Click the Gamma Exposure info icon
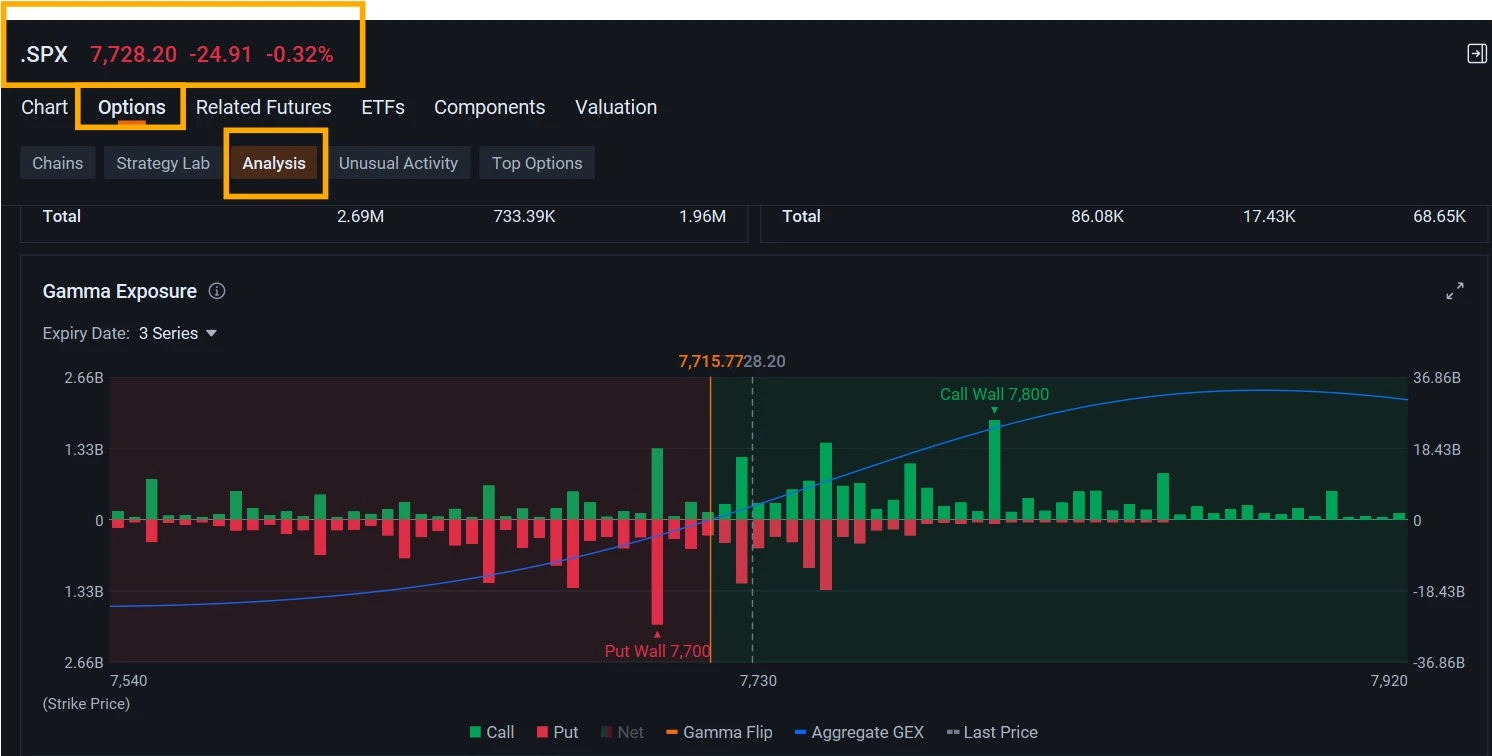 (217, 291)
